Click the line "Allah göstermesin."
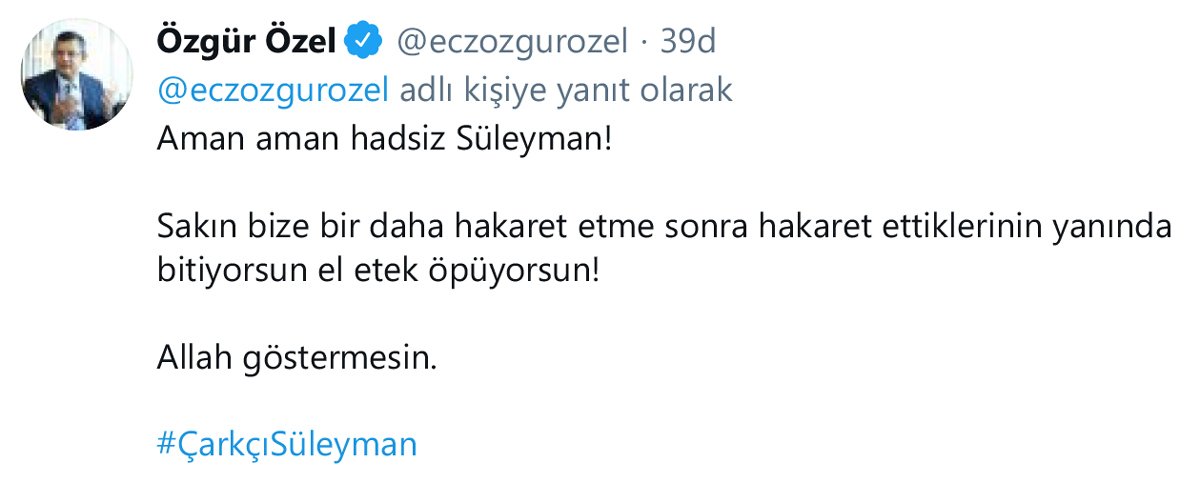 [x=298, y=358]
